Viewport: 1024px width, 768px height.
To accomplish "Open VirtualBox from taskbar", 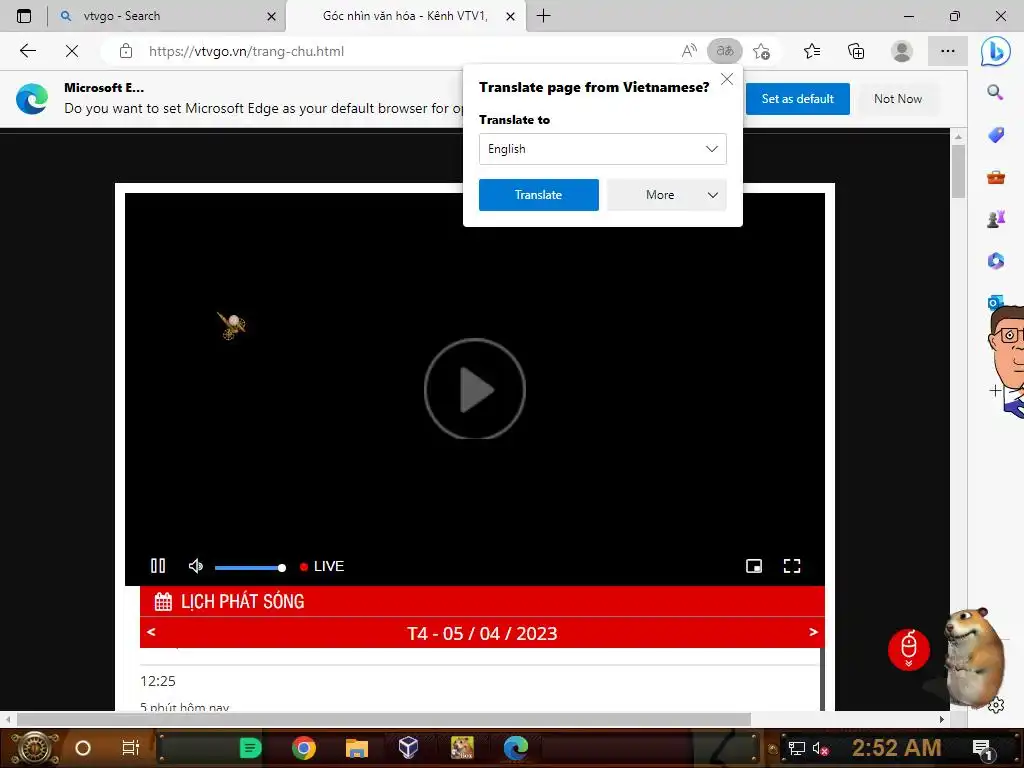I will coord(408,748).
